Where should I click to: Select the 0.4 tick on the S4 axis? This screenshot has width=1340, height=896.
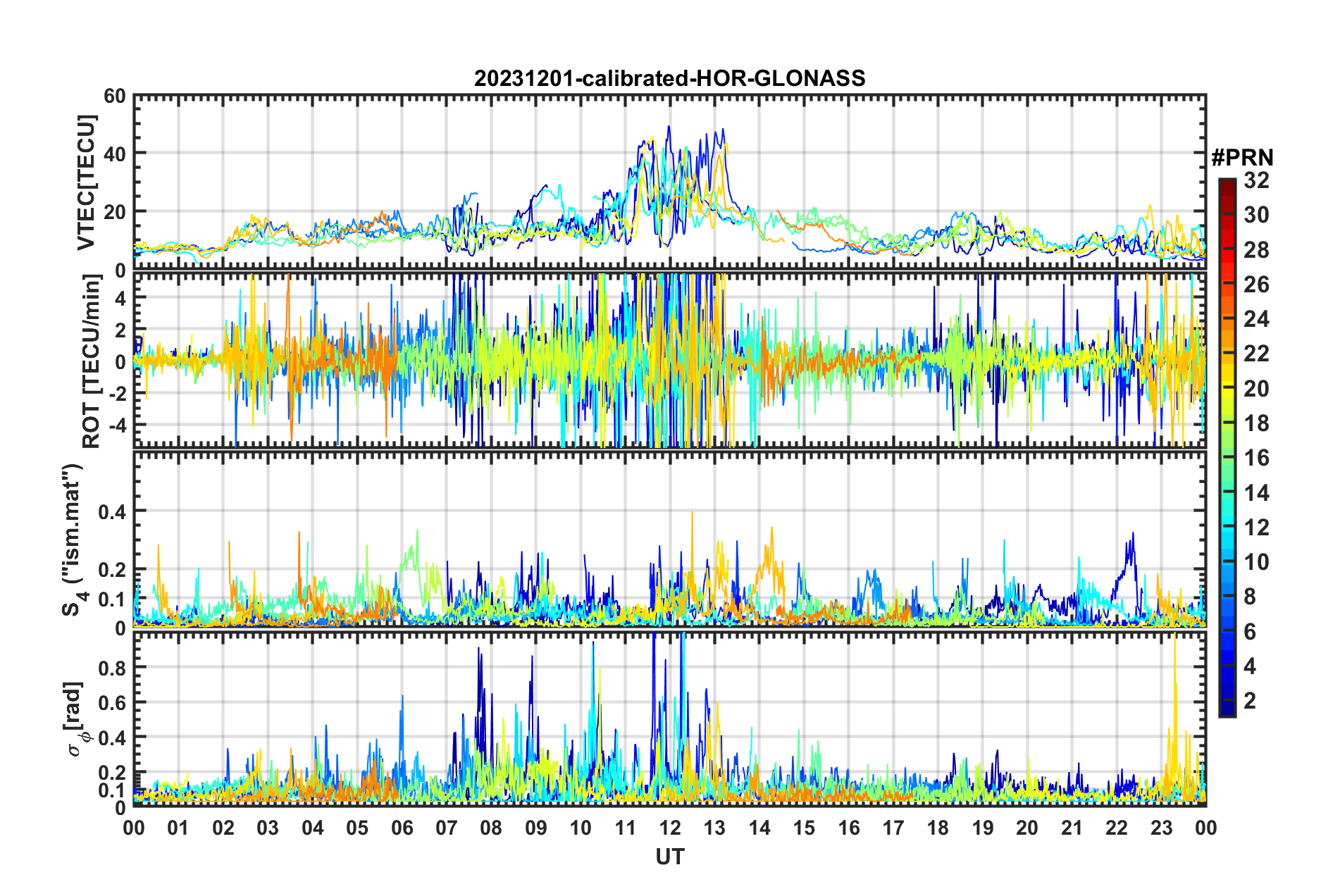pyautogui.click(x=112, y=511)
